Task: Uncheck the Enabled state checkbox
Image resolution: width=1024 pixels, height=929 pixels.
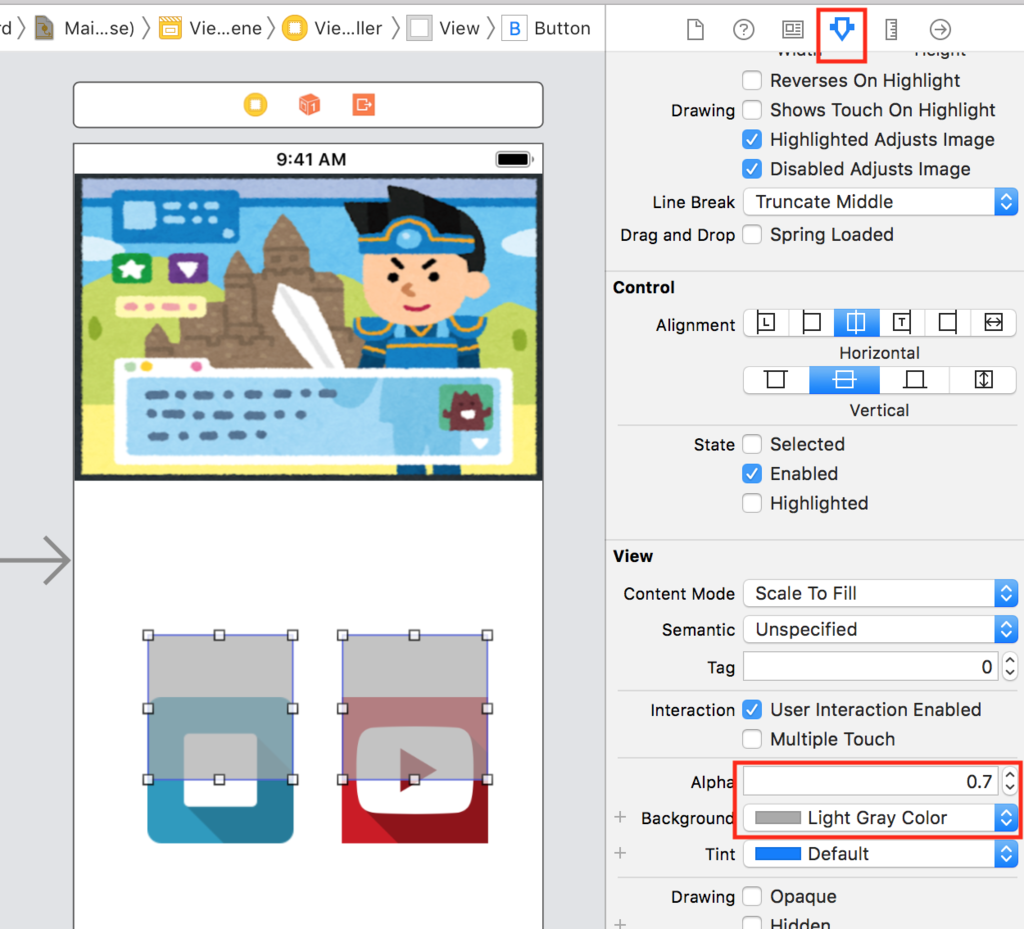Action: 752,473
